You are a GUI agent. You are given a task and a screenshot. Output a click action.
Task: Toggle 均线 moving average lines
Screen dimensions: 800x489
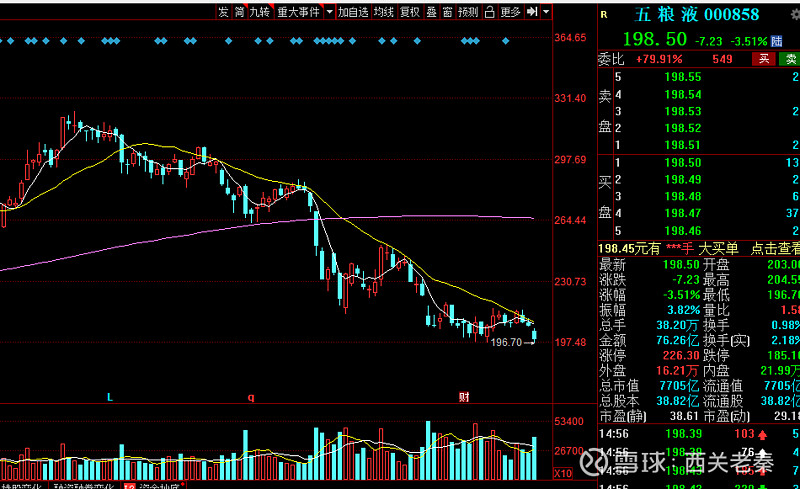384,12
